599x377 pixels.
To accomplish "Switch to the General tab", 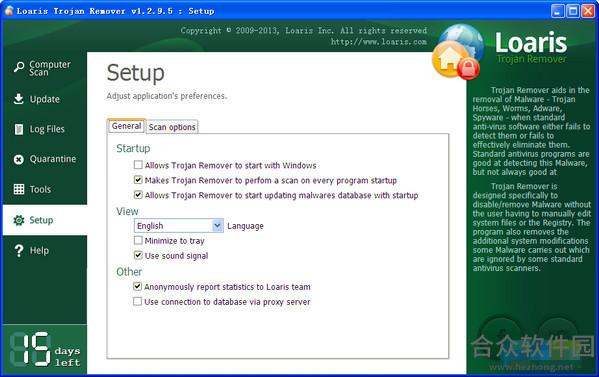I will pyautogui.click(x=126, y=126).
